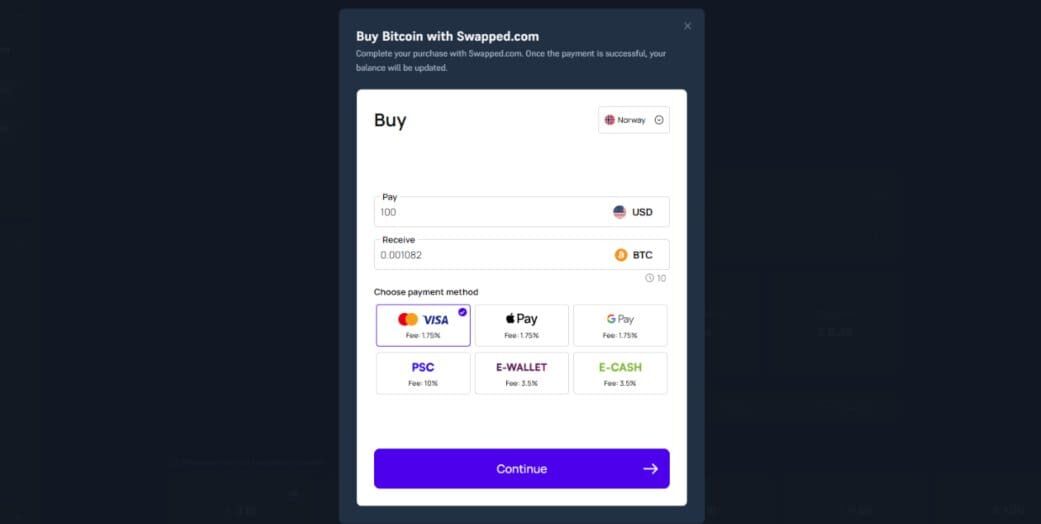The image size is (1041, 524).
Task: Expand the Norway country dropdown arrow
Action: click(659, 120)
